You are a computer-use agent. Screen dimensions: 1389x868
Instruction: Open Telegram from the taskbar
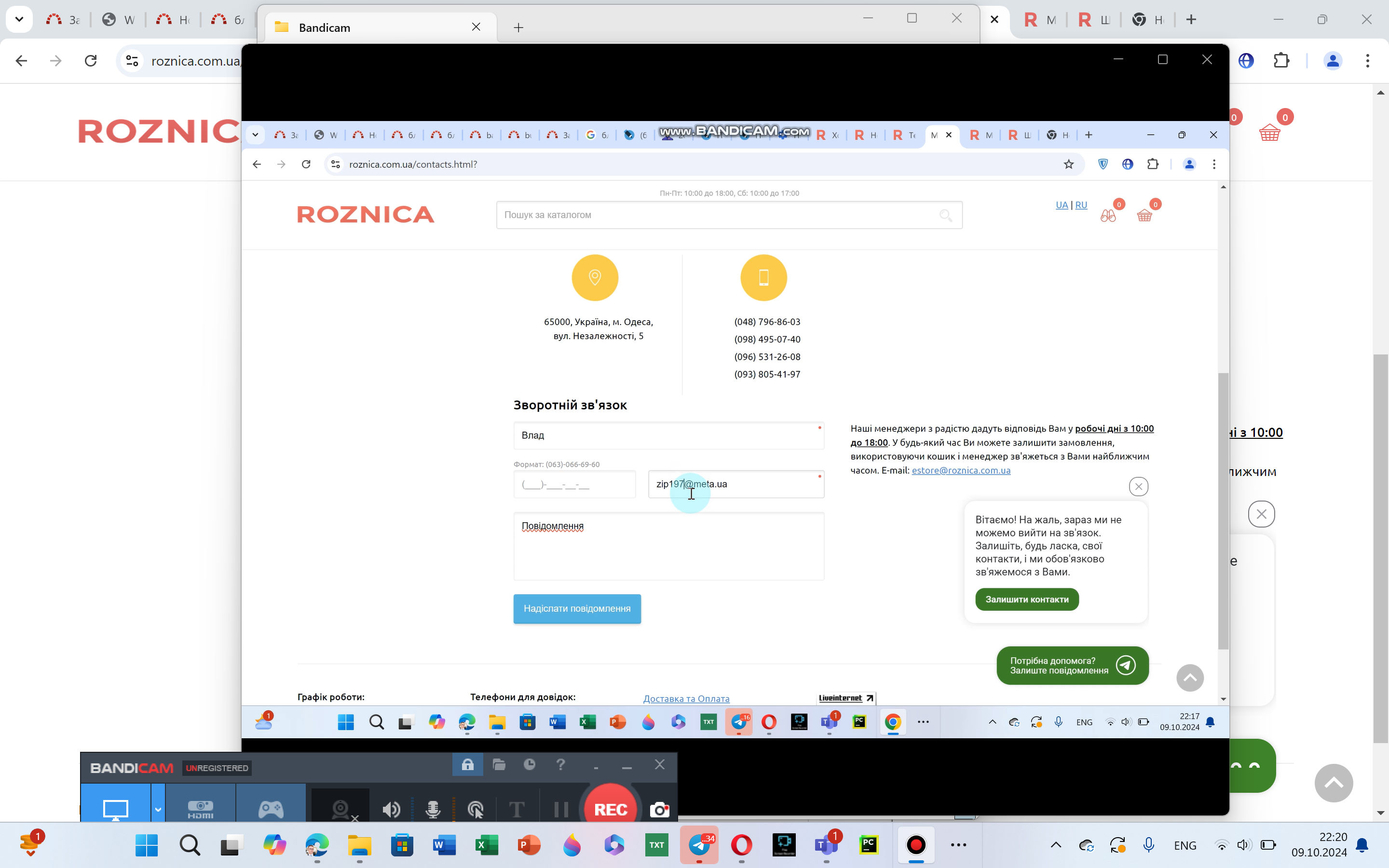click(x=699, y=844)
